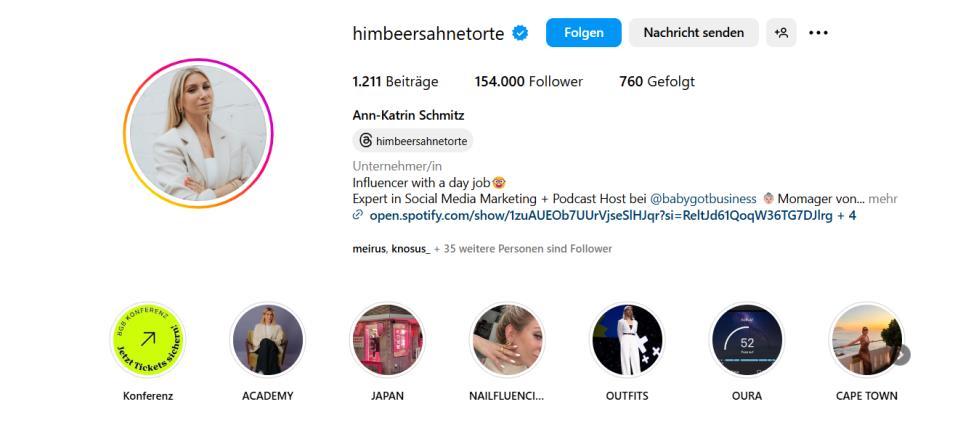
Task: Open the Konferenz story highlight
Action: coord(148,340)
